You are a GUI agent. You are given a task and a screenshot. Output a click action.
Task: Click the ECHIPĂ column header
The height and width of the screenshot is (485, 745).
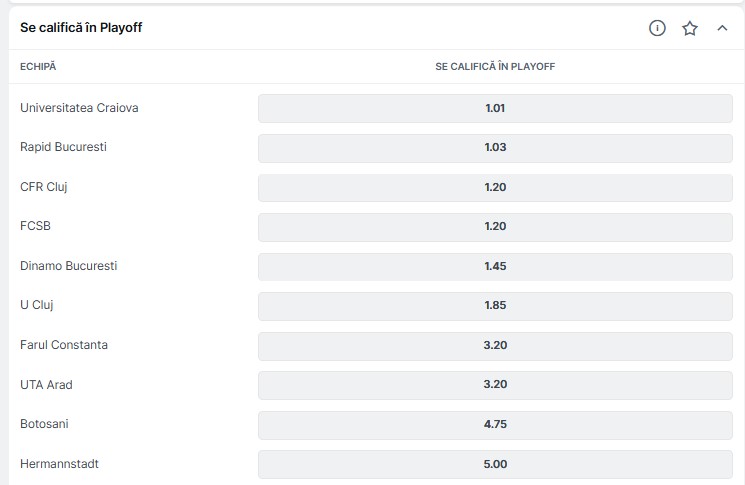coord(38,66)
